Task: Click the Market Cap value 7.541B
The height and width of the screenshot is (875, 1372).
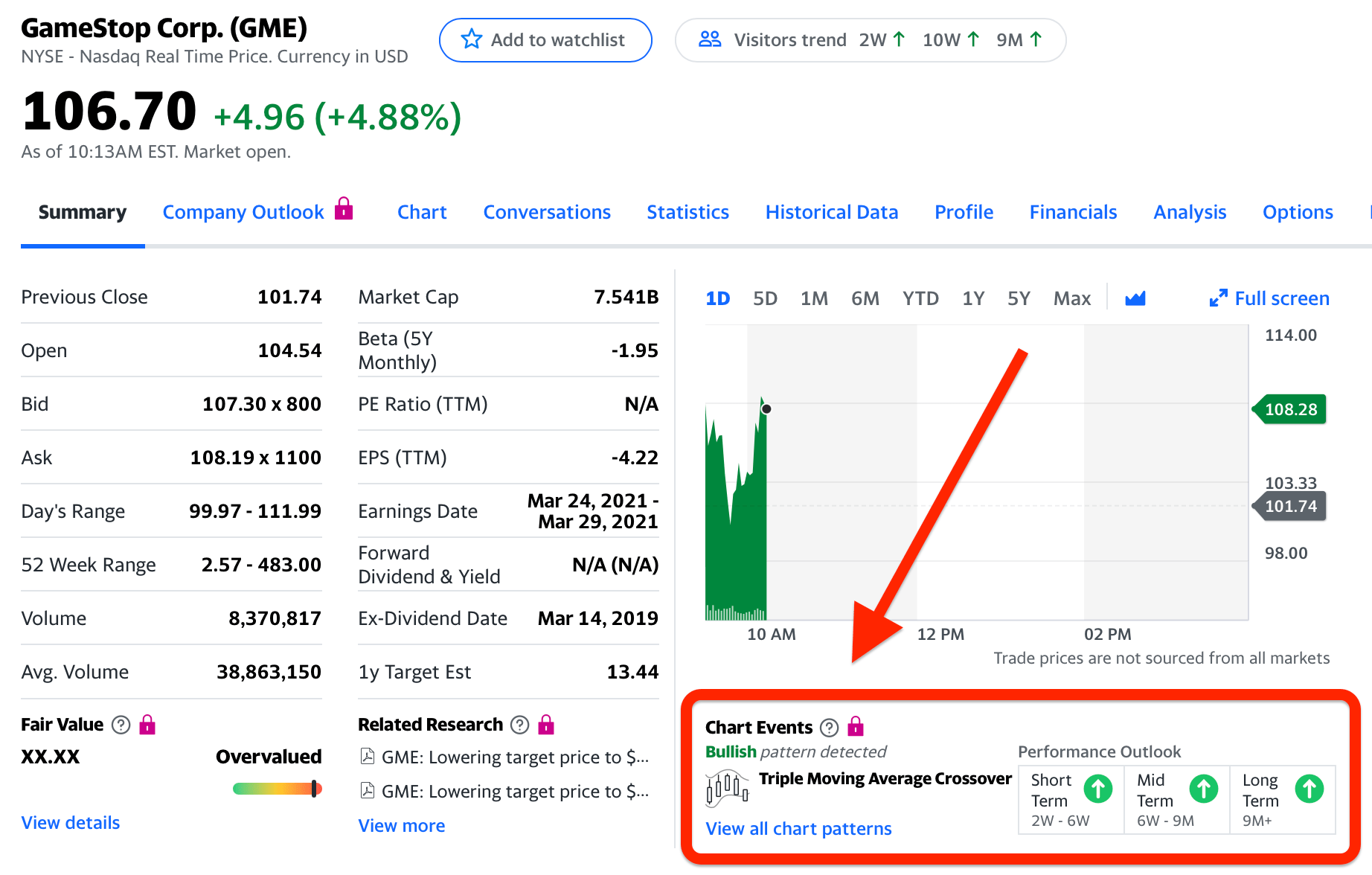Action: (x=626, y=298)
